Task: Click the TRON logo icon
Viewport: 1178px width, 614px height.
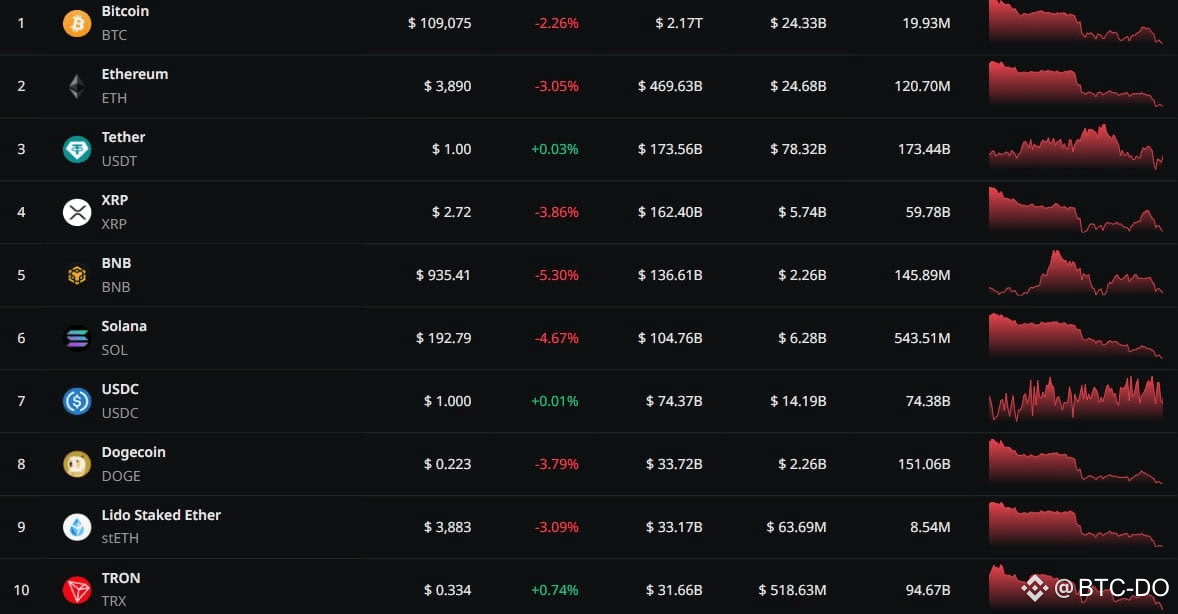Action: tap(77, 590)
